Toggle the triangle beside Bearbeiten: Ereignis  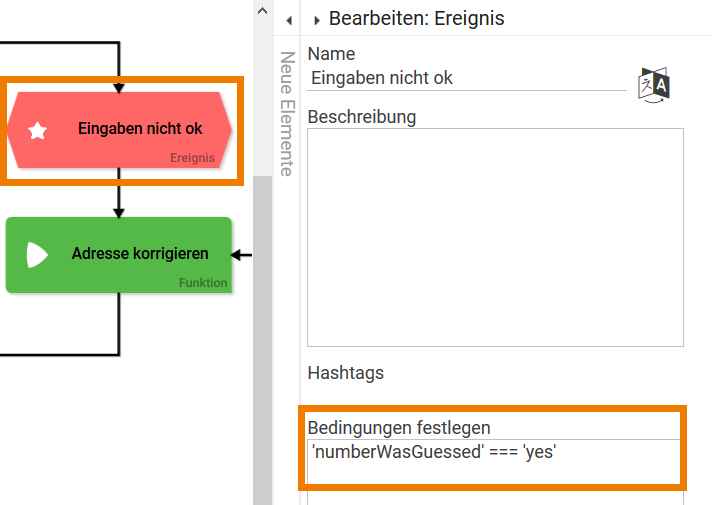coord(317,19)
